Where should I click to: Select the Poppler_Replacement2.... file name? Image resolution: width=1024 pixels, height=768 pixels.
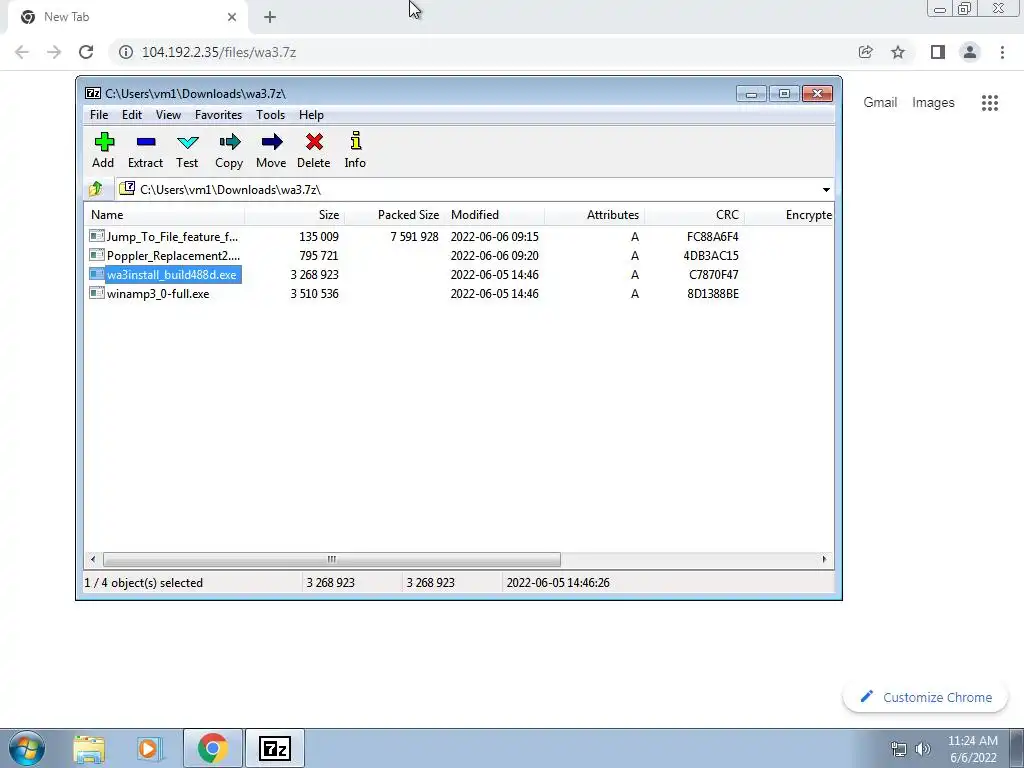(x=173, y=255)
